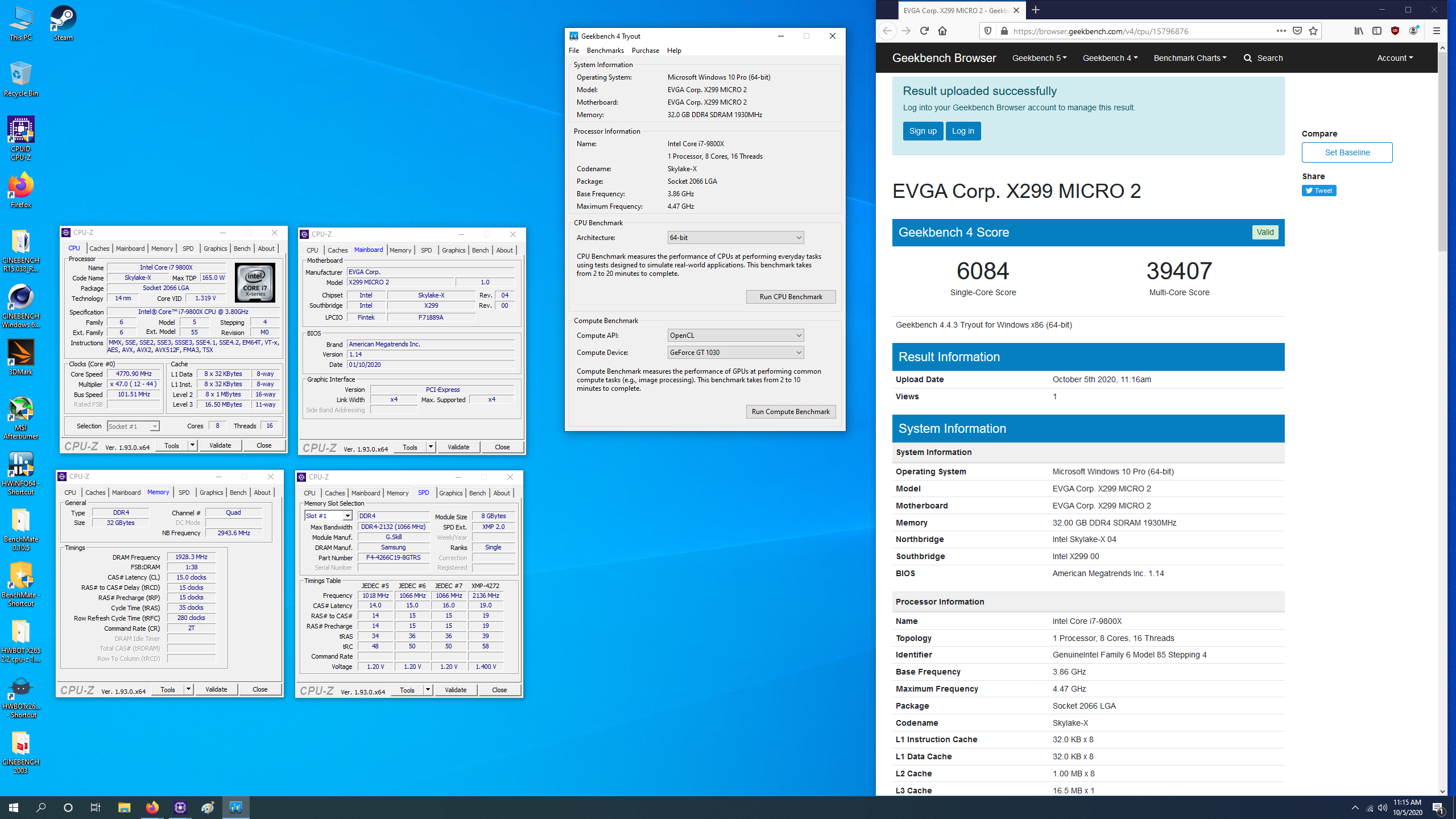Click Set Baseline button
Viewport: 1456px width, 819px height.
pos(1347,152)
